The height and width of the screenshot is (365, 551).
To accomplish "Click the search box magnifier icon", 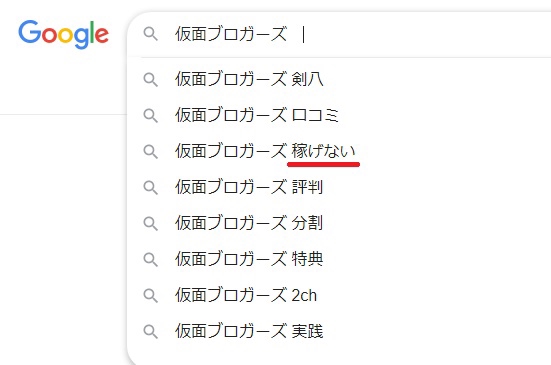I will click(151, 34).
